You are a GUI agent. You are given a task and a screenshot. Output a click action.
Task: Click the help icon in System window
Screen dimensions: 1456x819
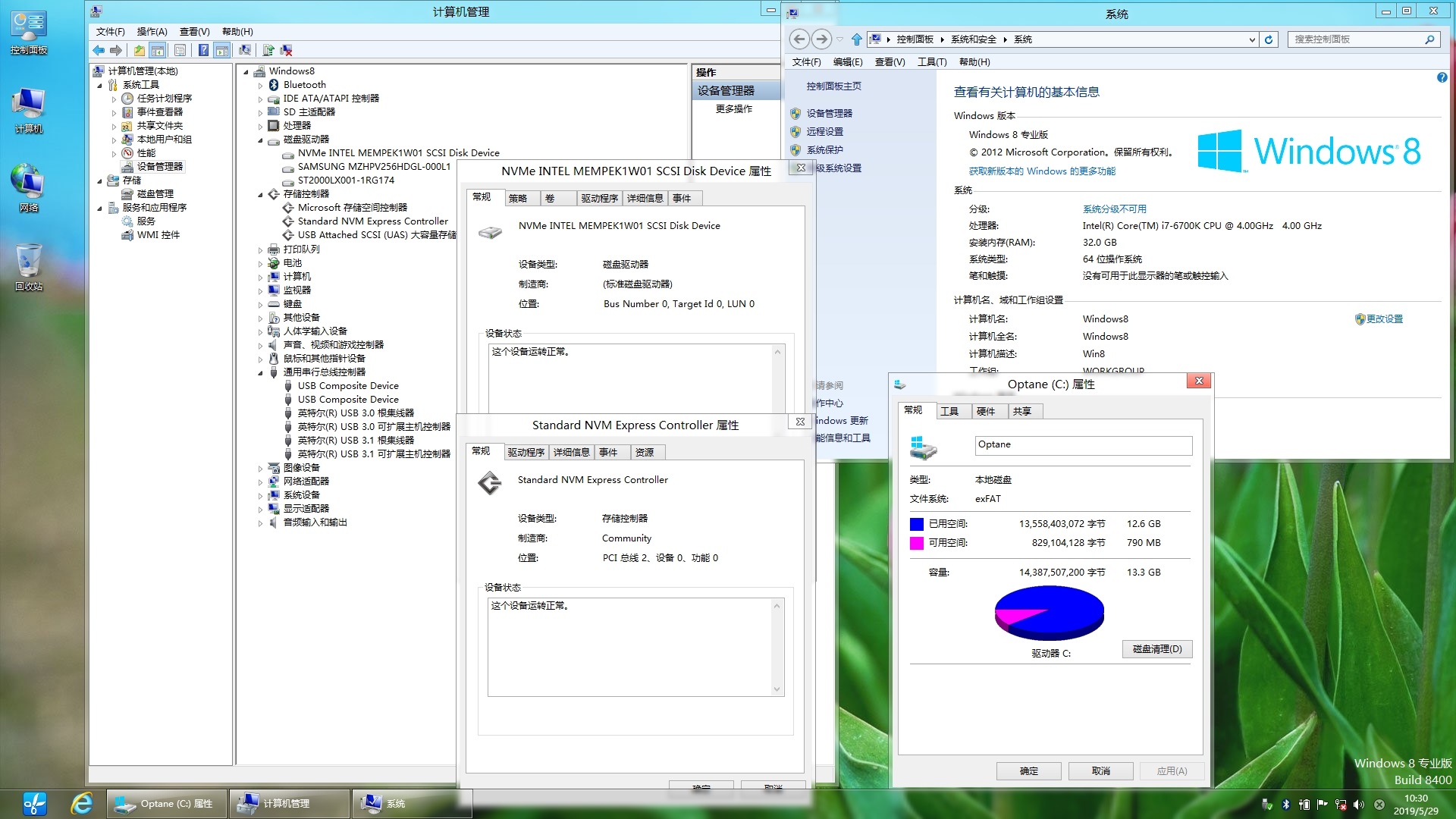pyautogui.click(x=1442, y=77)
